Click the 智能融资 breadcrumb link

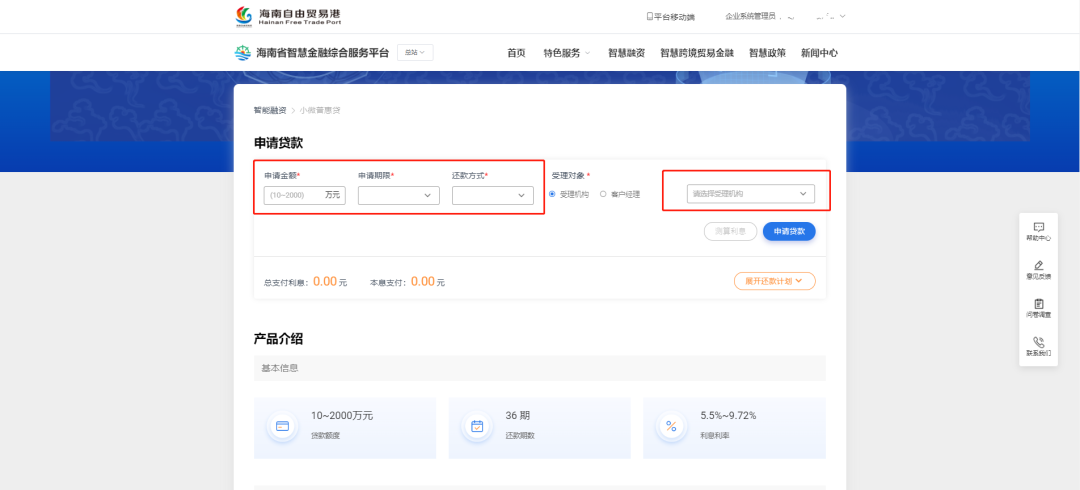[x=270, y=110]
